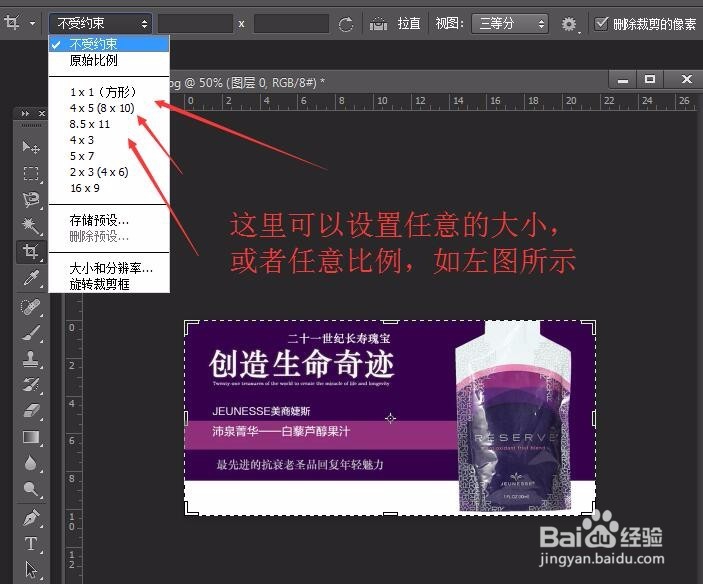703x584 pixels.
Task: Select the Lasso tool
Action: pos(31,199)
